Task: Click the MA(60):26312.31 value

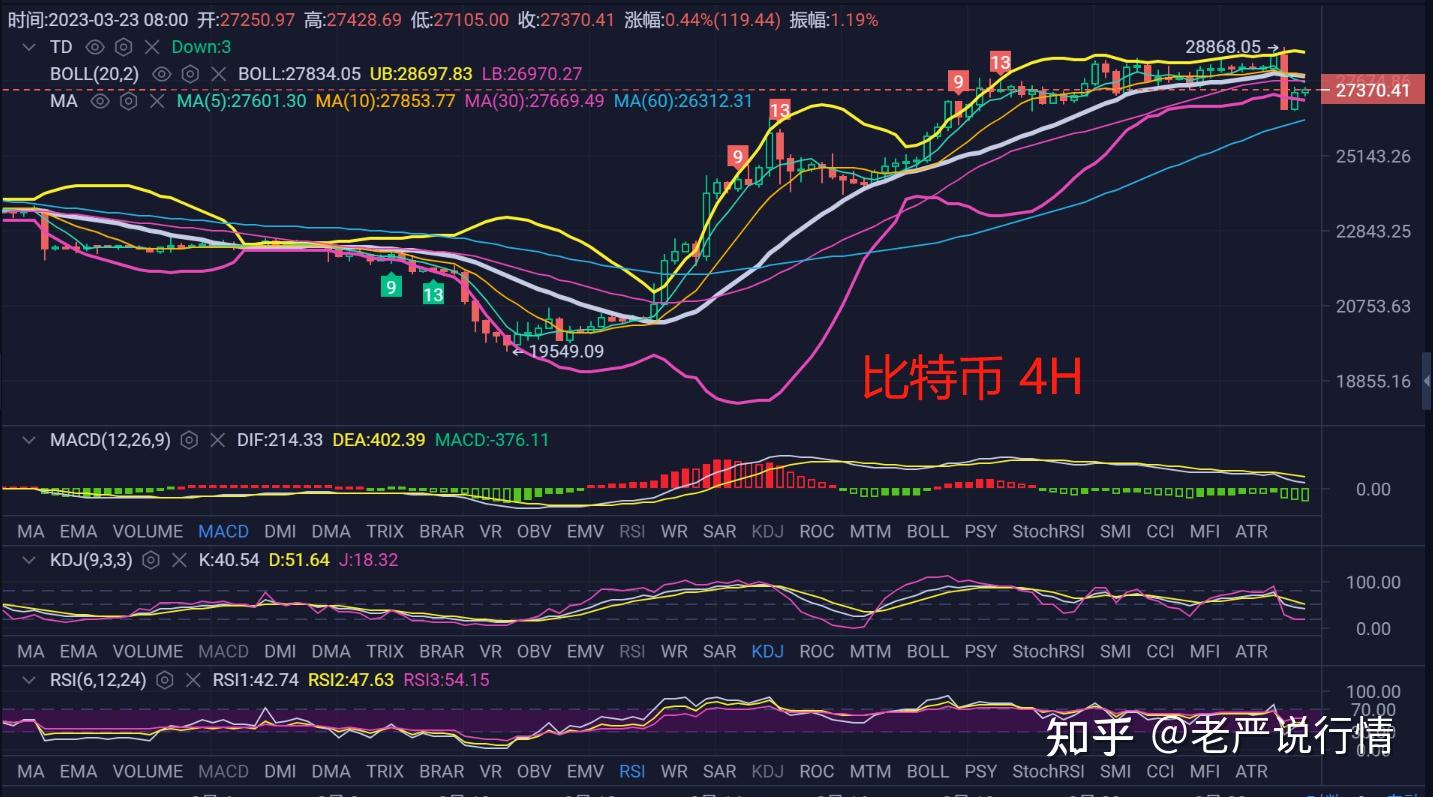Action: (683, 101)
